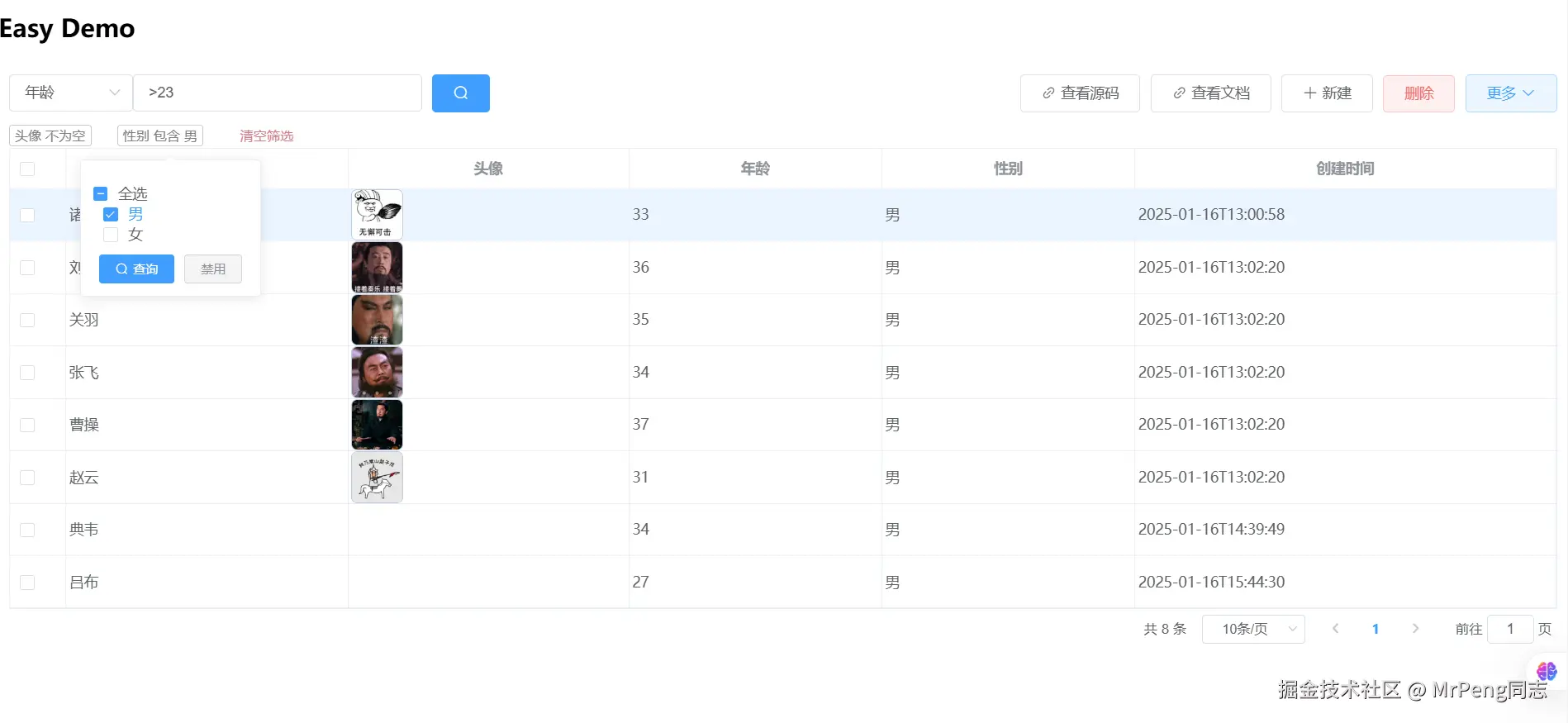Click the 共 8 条 total count text
The height and width of the screenshot is (723, 1568).
pos(1165,629)
